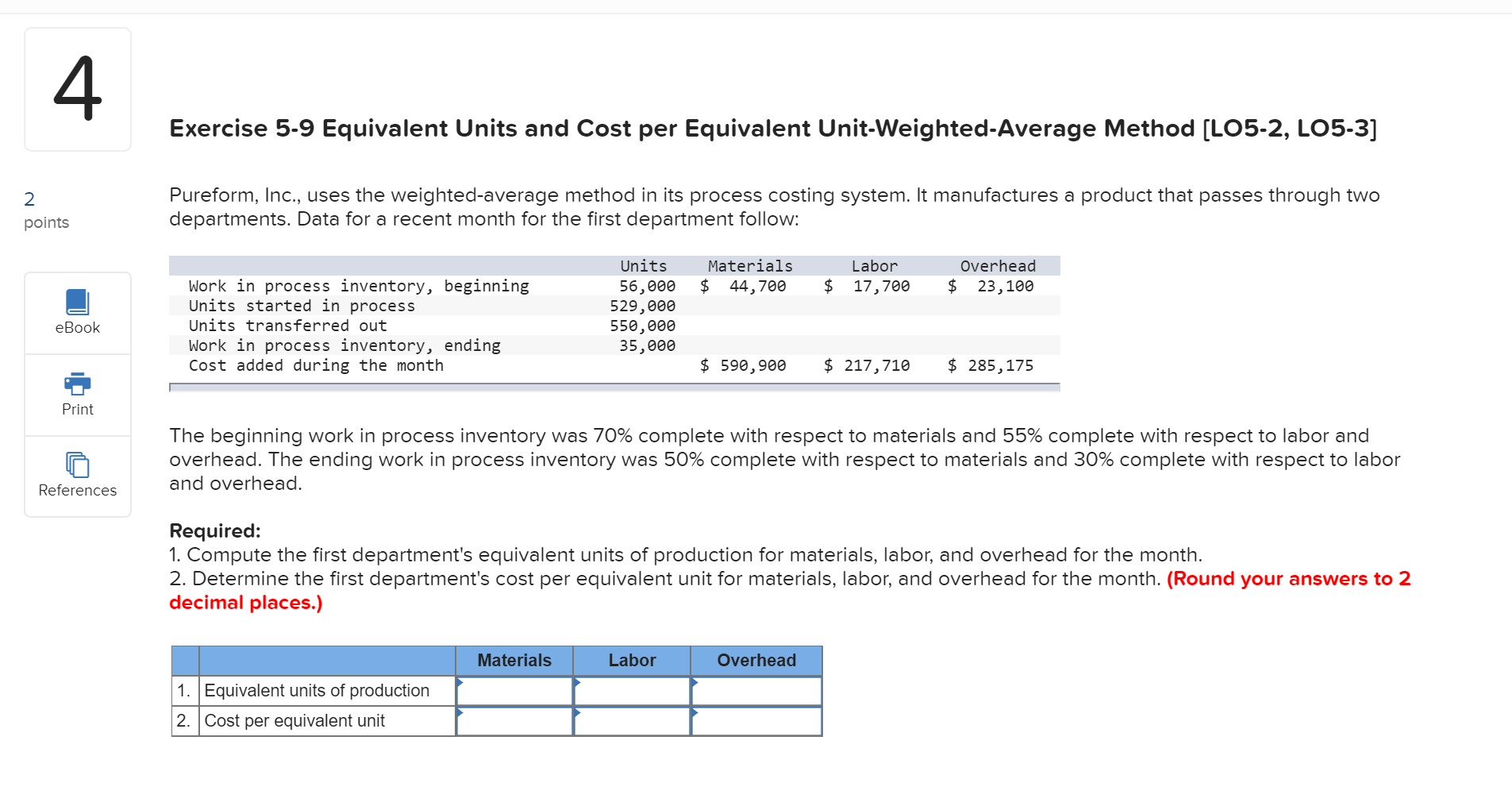
Task: Click the Exercise 5-9 title heading
Action: 773,129
